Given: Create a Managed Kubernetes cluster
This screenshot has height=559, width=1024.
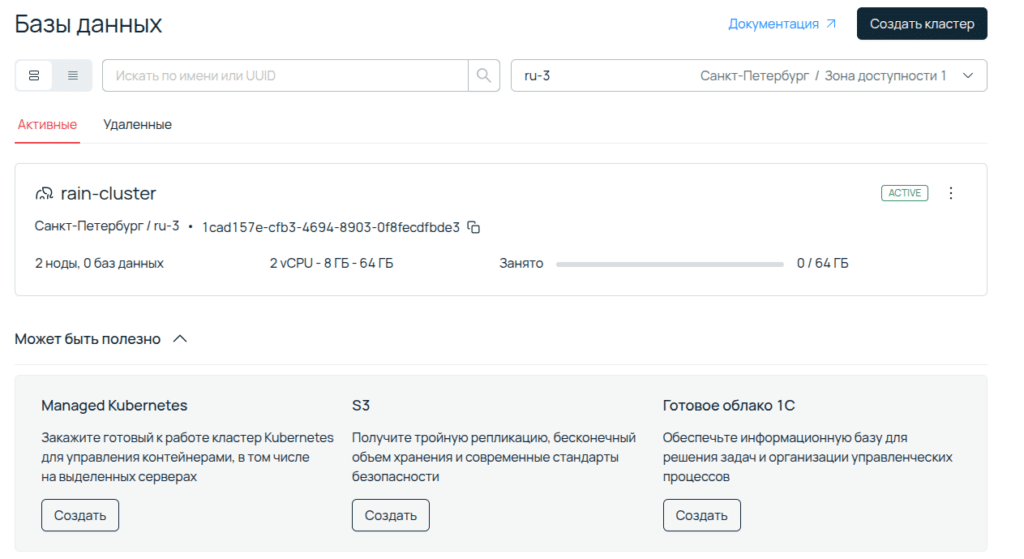Looking at the screenshot, I should [x=80, y=516].
